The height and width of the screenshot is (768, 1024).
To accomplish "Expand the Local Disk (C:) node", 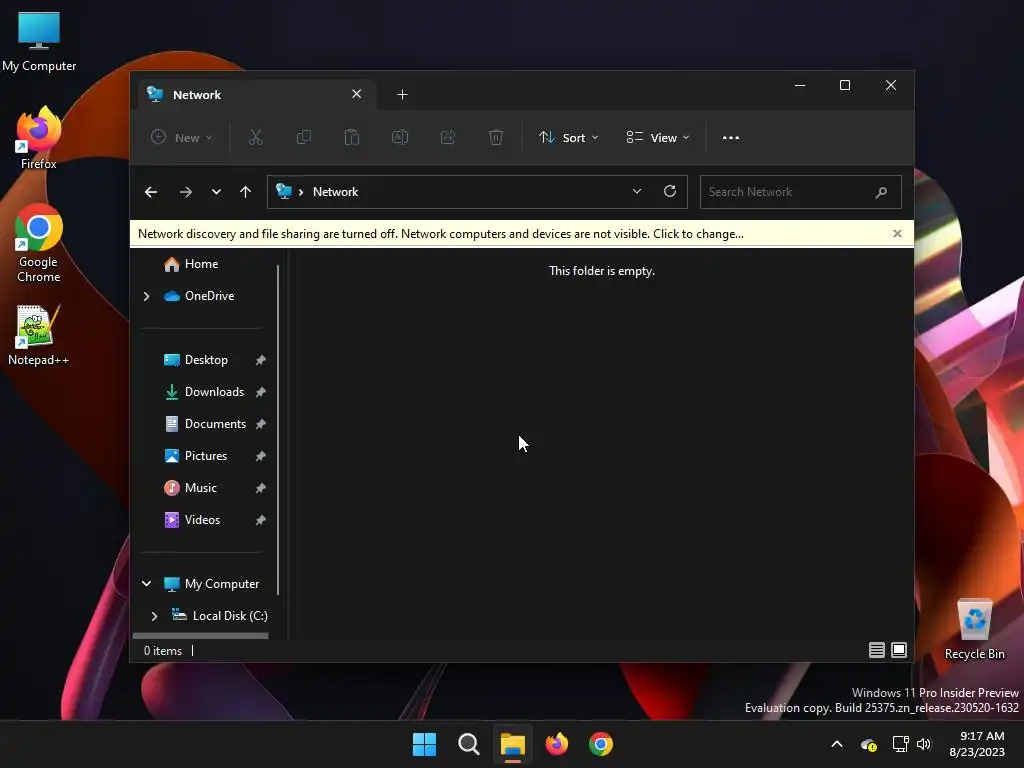I will pyautogui.click(x=154, y=616).
